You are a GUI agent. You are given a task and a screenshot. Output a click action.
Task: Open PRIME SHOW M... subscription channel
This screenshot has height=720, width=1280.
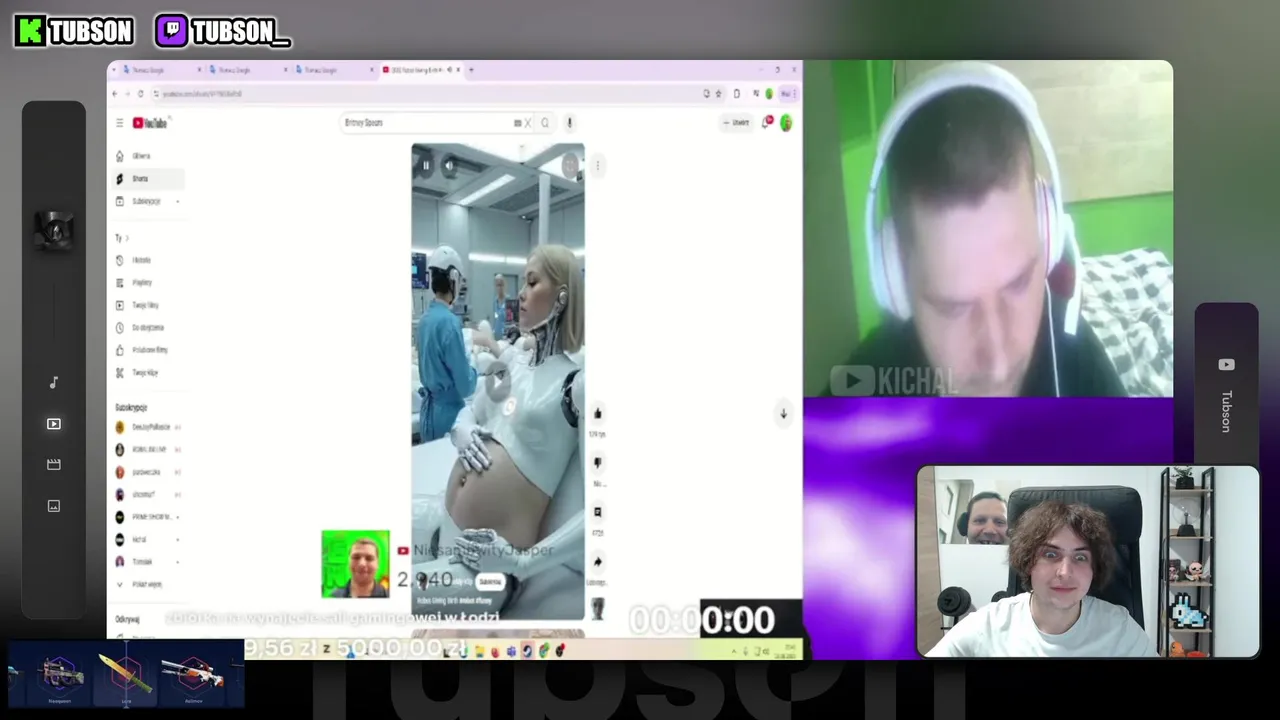(x=150, y=517)
